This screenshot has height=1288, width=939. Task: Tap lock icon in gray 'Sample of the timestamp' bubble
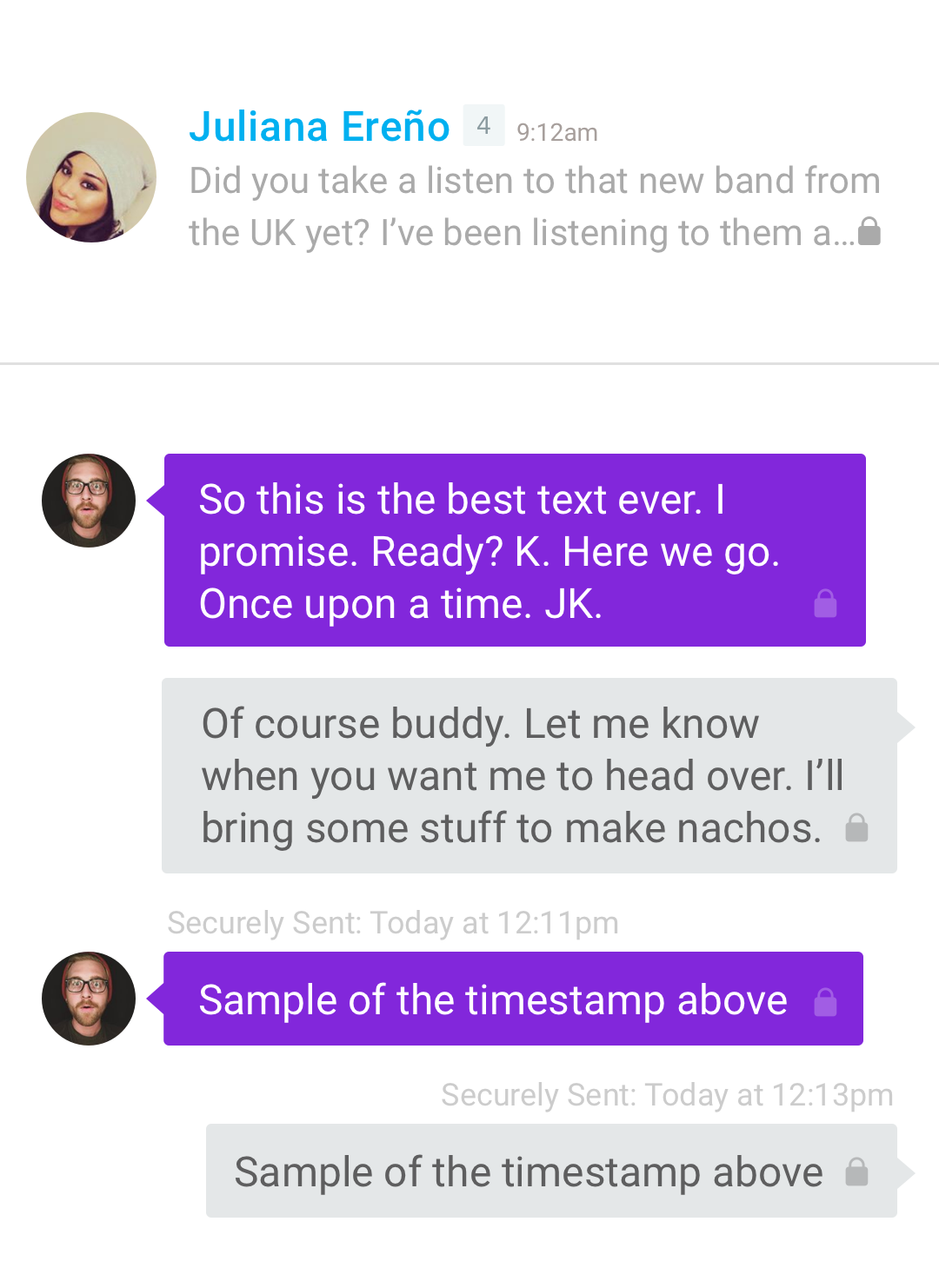[857, 1172]
